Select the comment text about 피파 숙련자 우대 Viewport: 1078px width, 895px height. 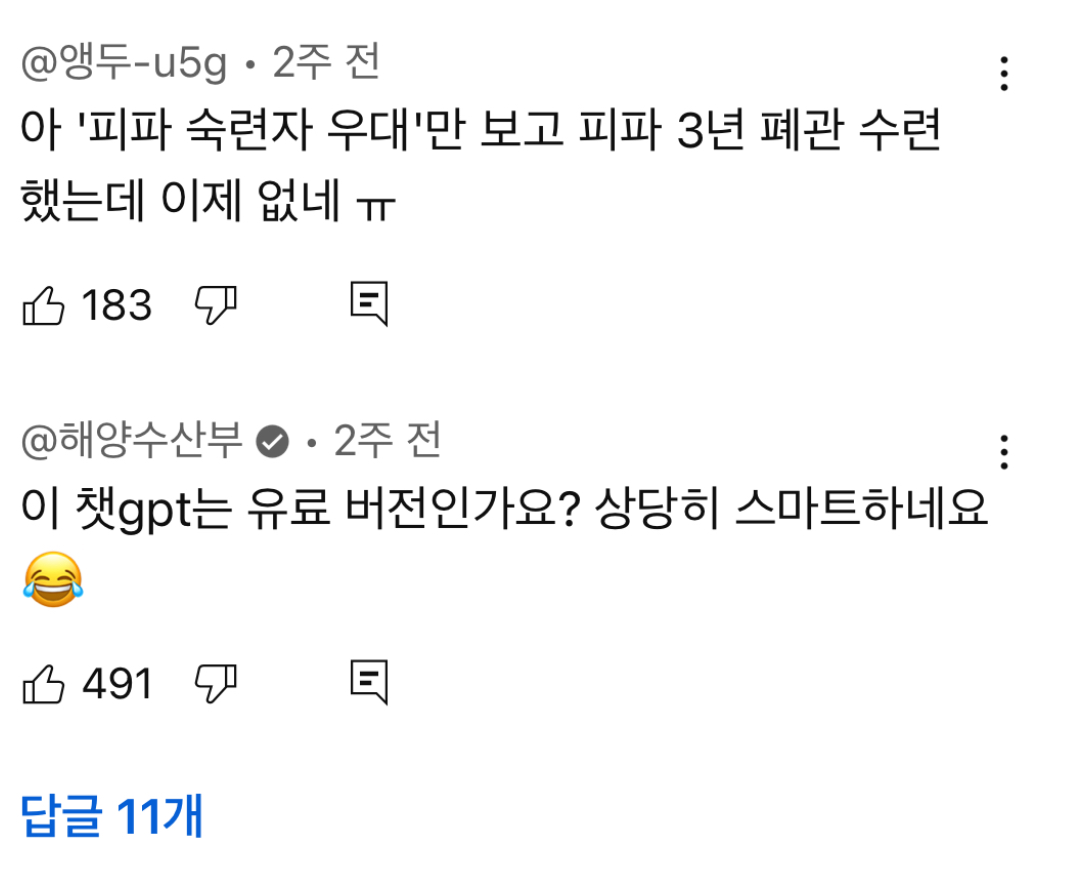point(480,165)
